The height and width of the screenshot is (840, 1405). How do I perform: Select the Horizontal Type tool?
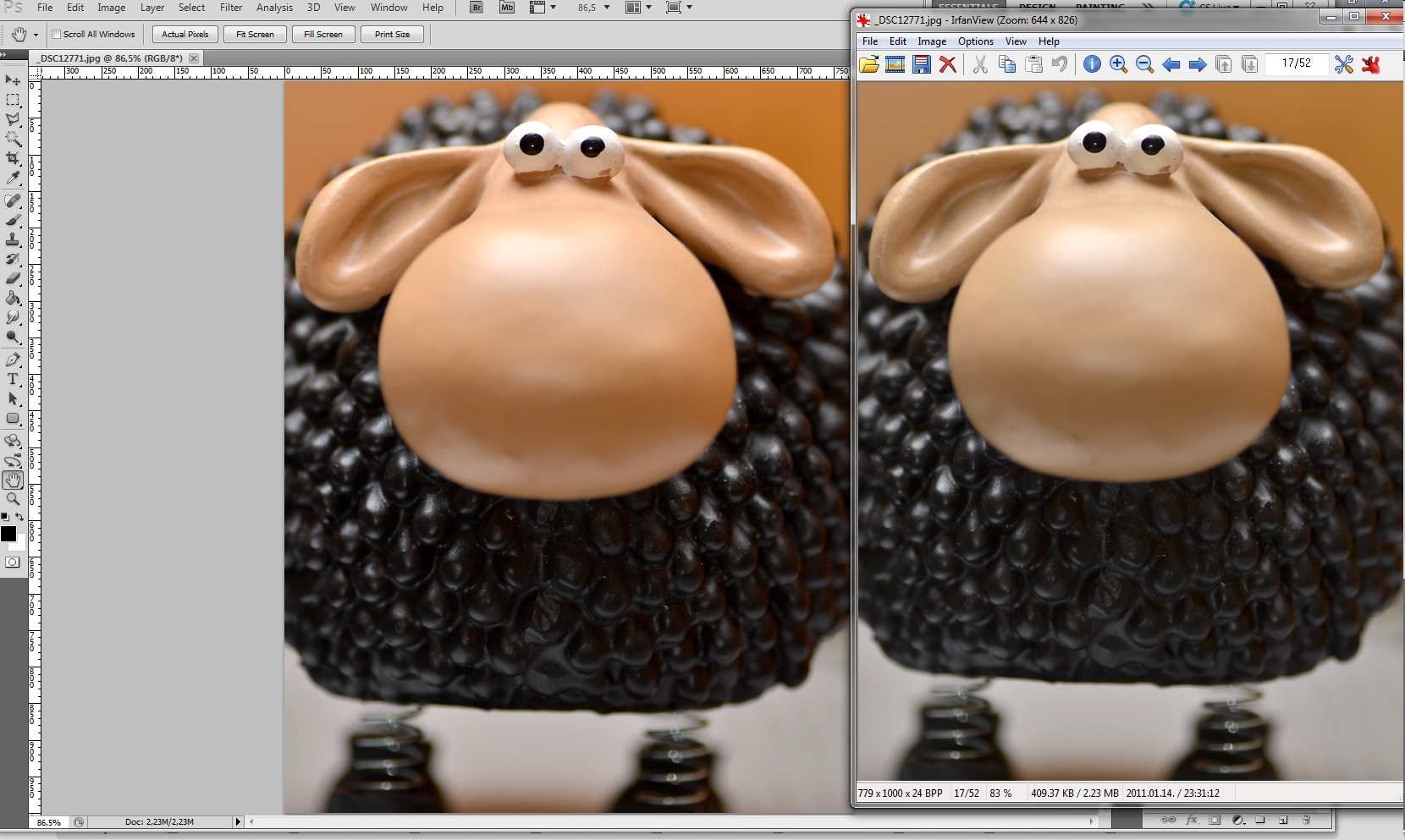[x=13, y=379]
